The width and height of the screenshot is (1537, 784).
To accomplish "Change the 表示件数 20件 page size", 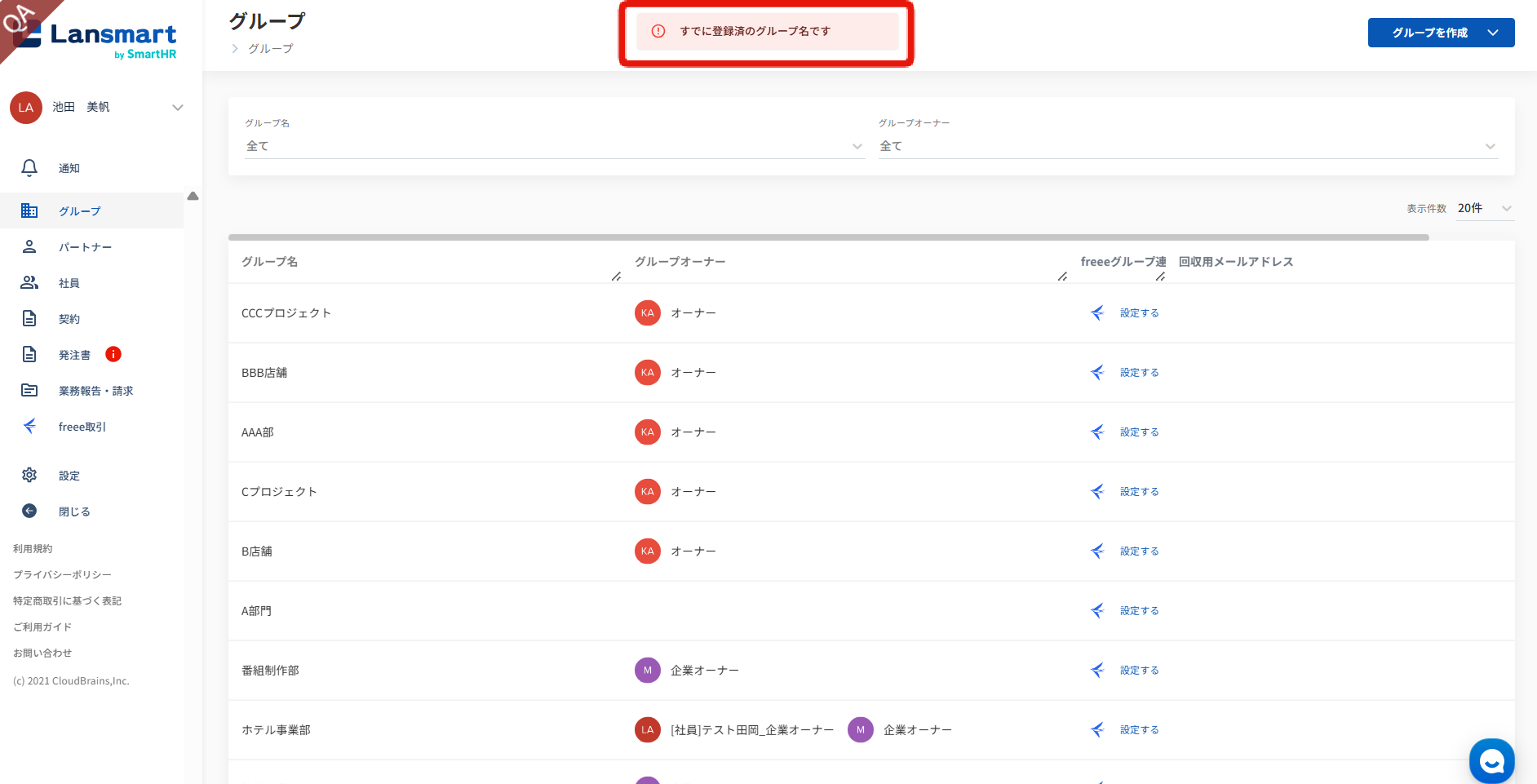I will click(1485, 209).
